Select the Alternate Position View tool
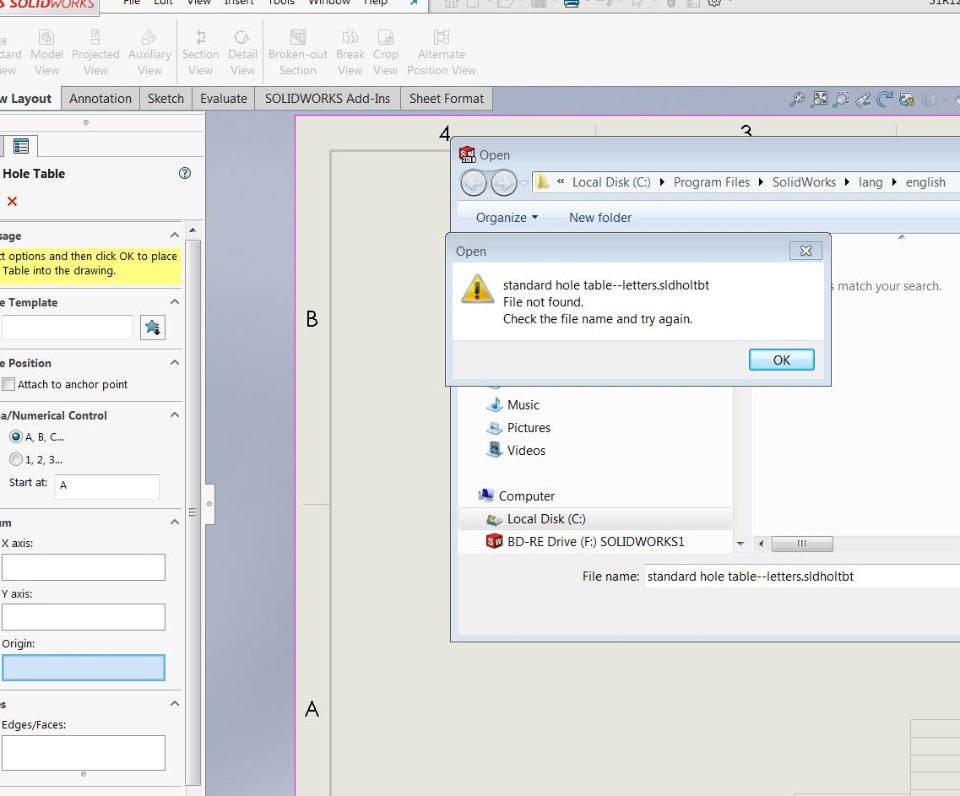 point(441,53)
